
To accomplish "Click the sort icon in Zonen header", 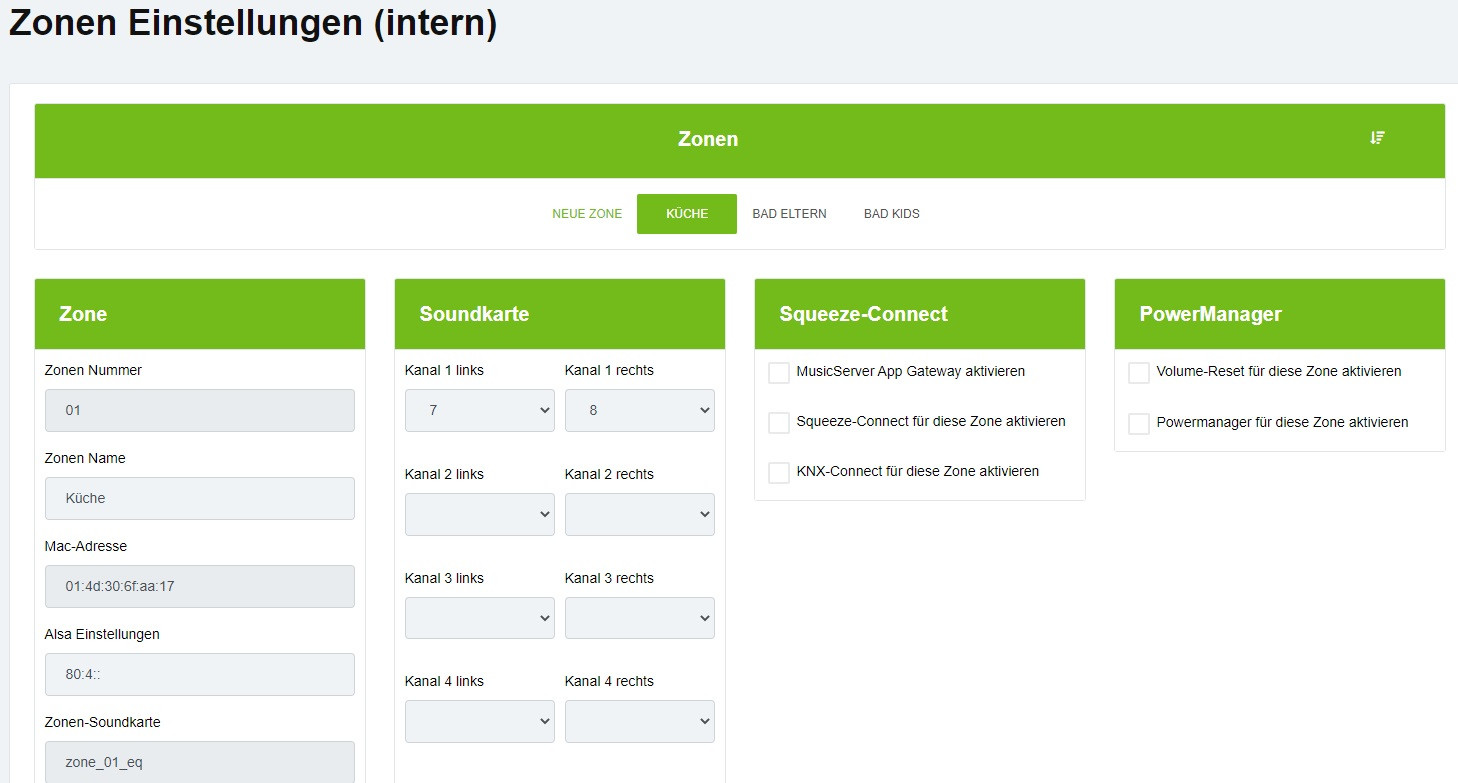I will click(1377, 138).
